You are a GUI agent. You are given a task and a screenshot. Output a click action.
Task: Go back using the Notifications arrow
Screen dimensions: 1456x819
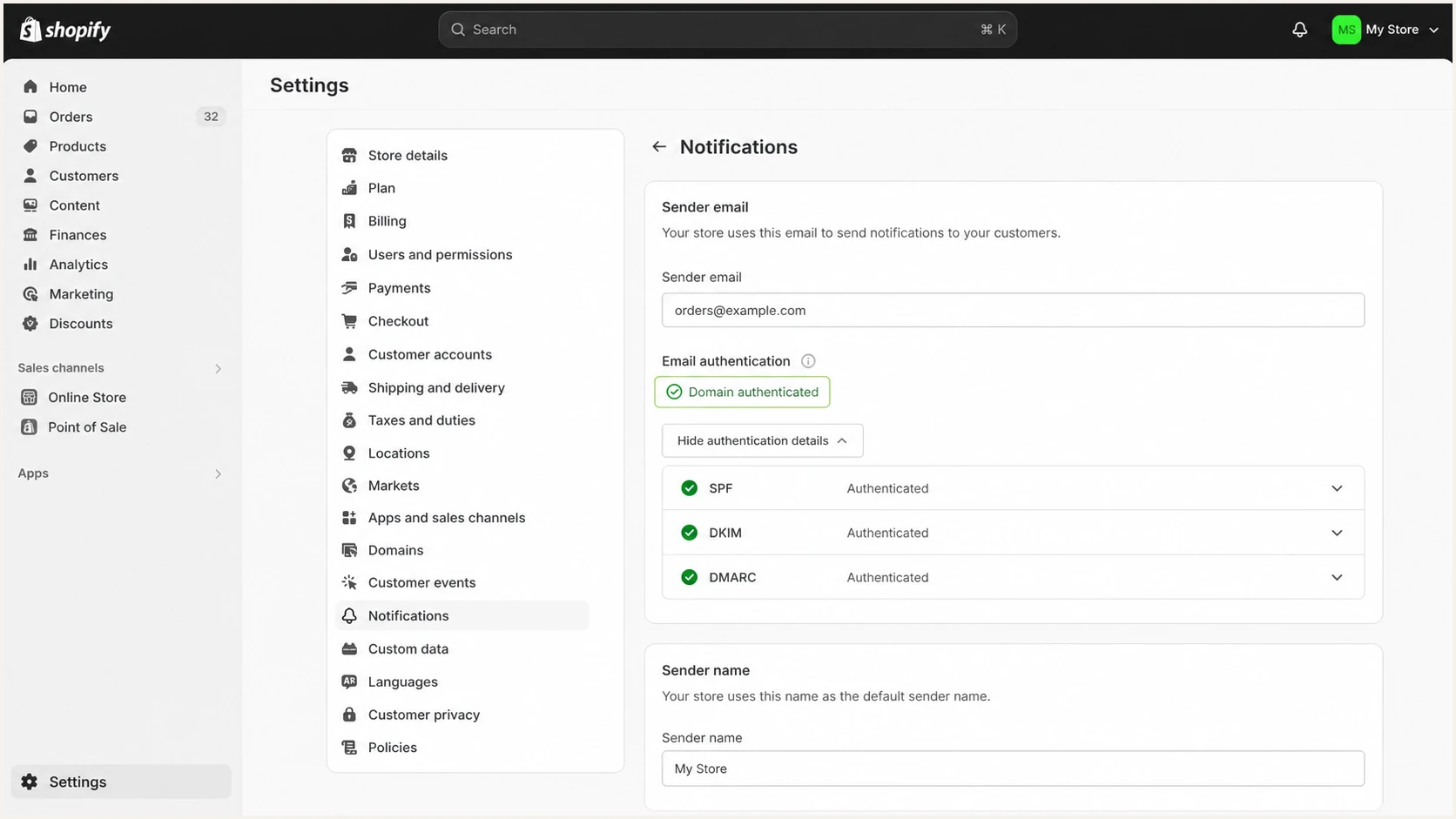(659, 147)
